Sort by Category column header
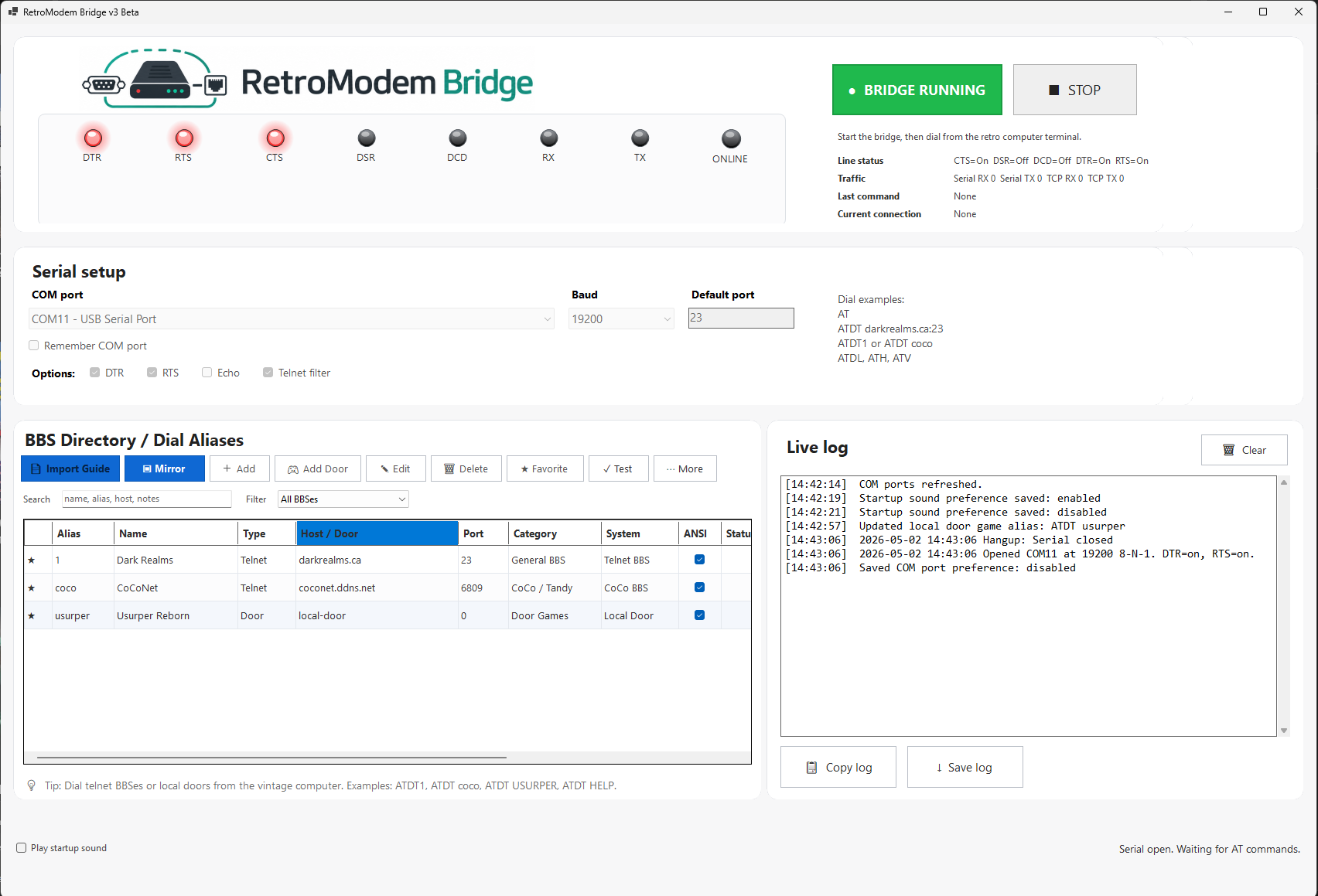1318x896 pixels. tap(555, 533)
